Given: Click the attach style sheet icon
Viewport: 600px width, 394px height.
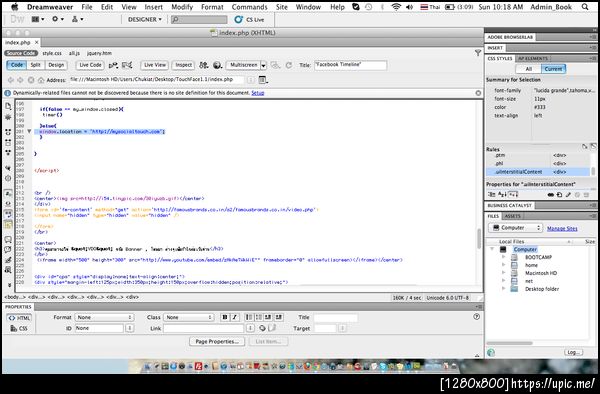Looking at the screenshot, I should 551,195.
